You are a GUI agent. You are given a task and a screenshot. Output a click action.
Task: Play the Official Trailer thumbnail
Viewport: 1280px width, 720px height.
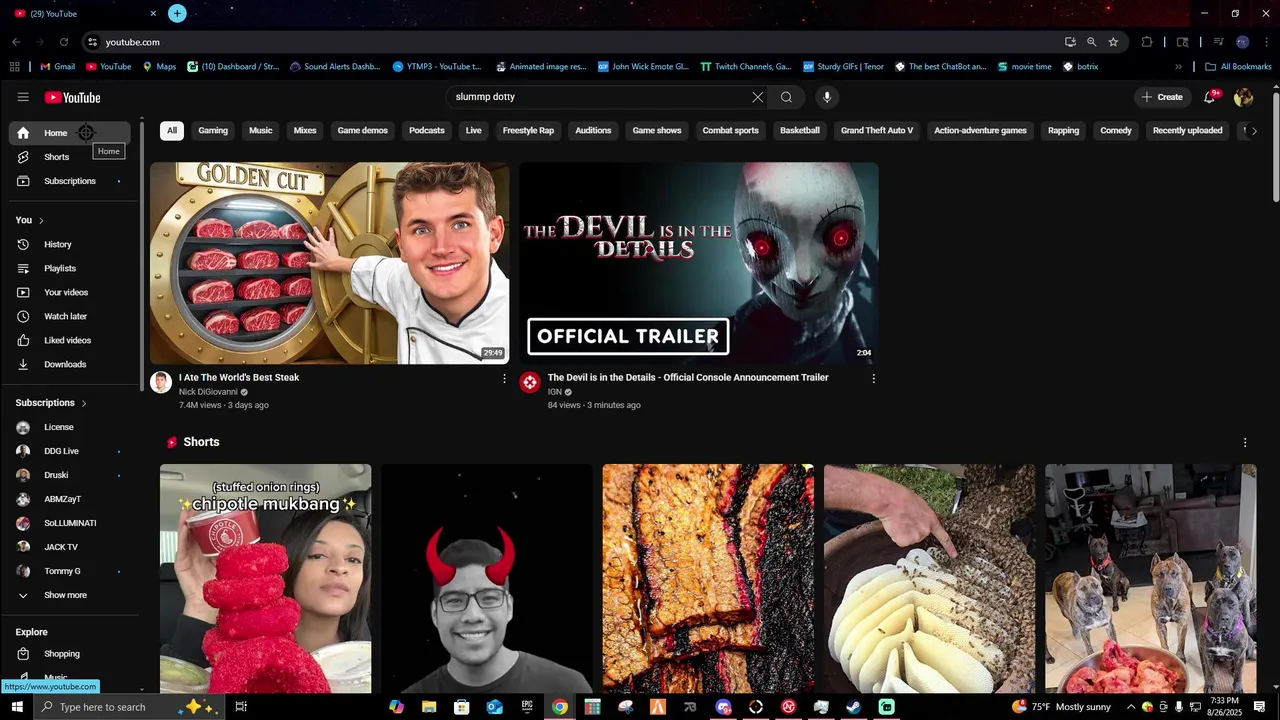coord(699,263)
